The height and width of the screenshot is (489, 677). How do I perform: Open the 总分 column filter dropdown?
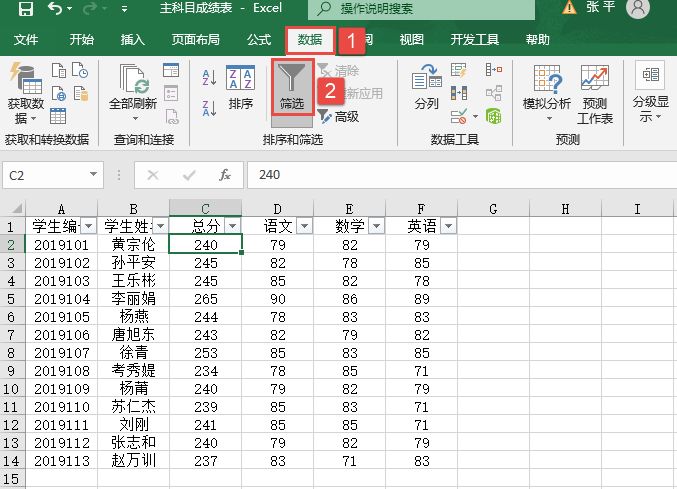[x=233, y=226]
